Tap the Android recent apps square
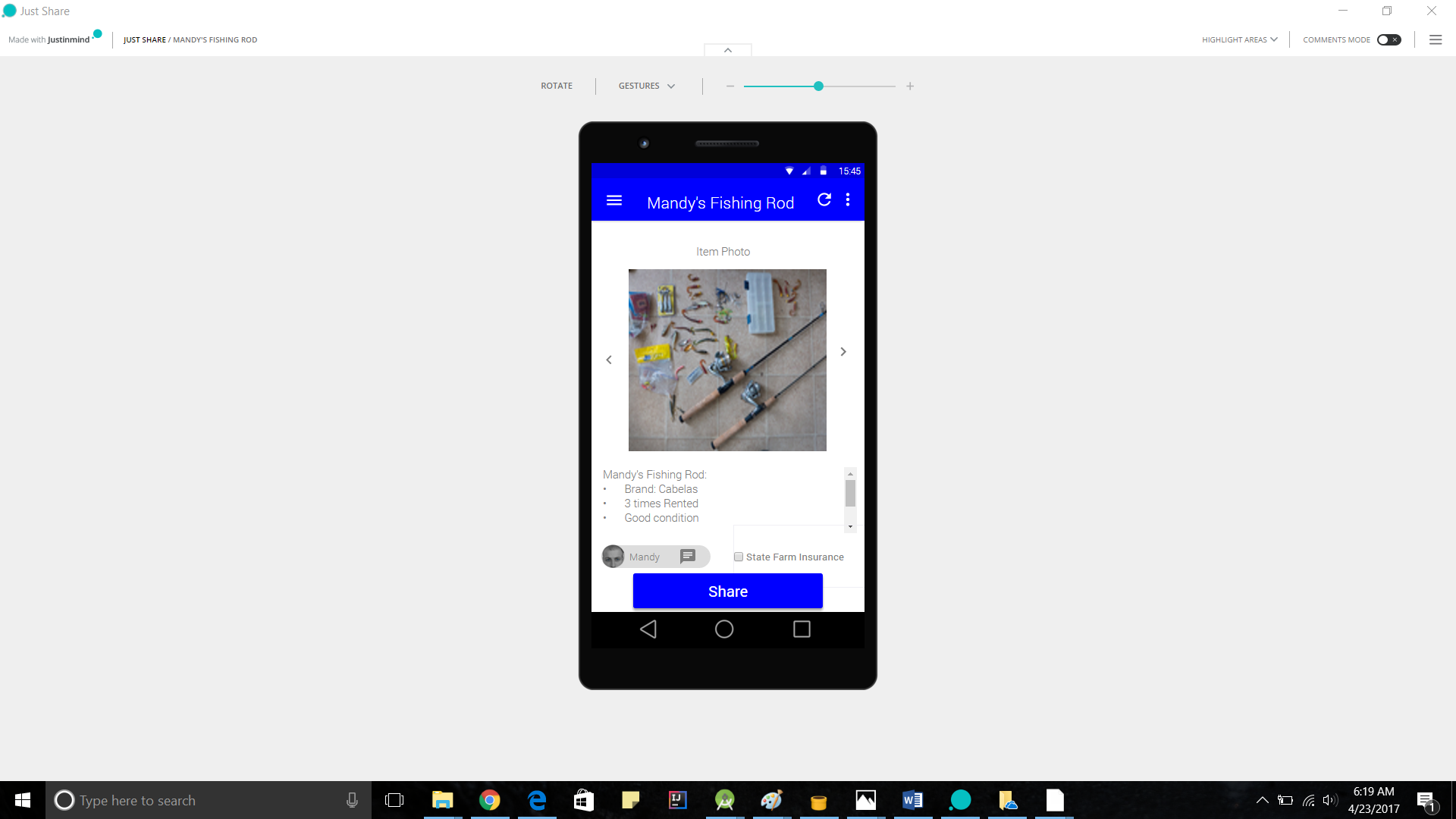 pyautogui.click(x=802, y=629)
